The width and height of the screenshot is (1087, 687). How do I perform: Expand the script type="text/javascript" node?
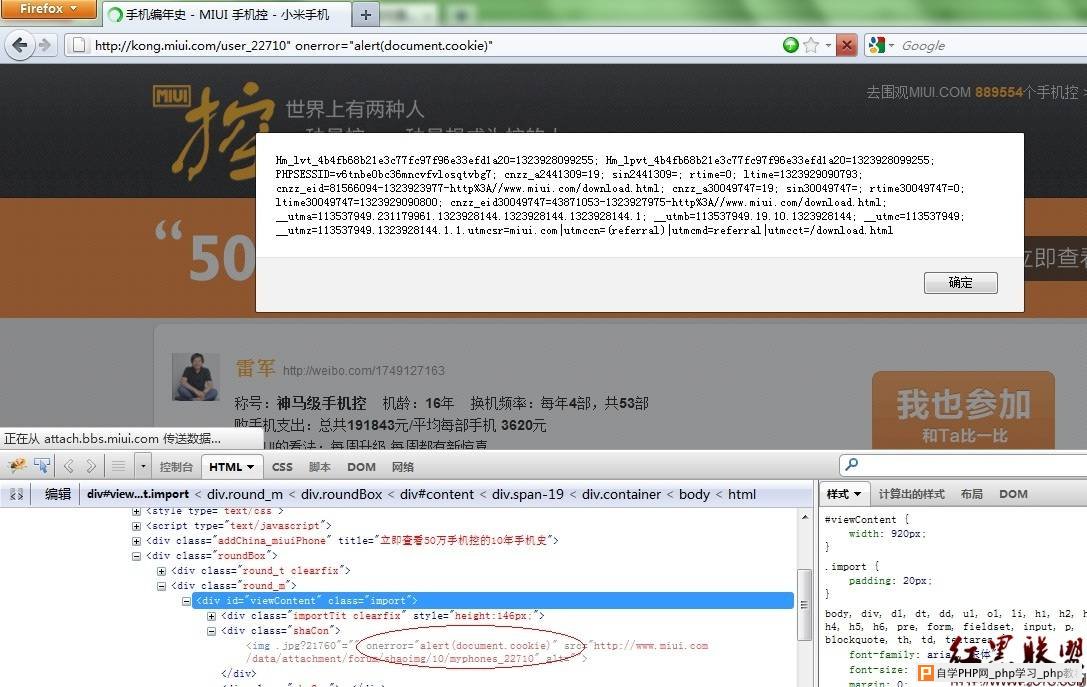(x=137, y=526)
